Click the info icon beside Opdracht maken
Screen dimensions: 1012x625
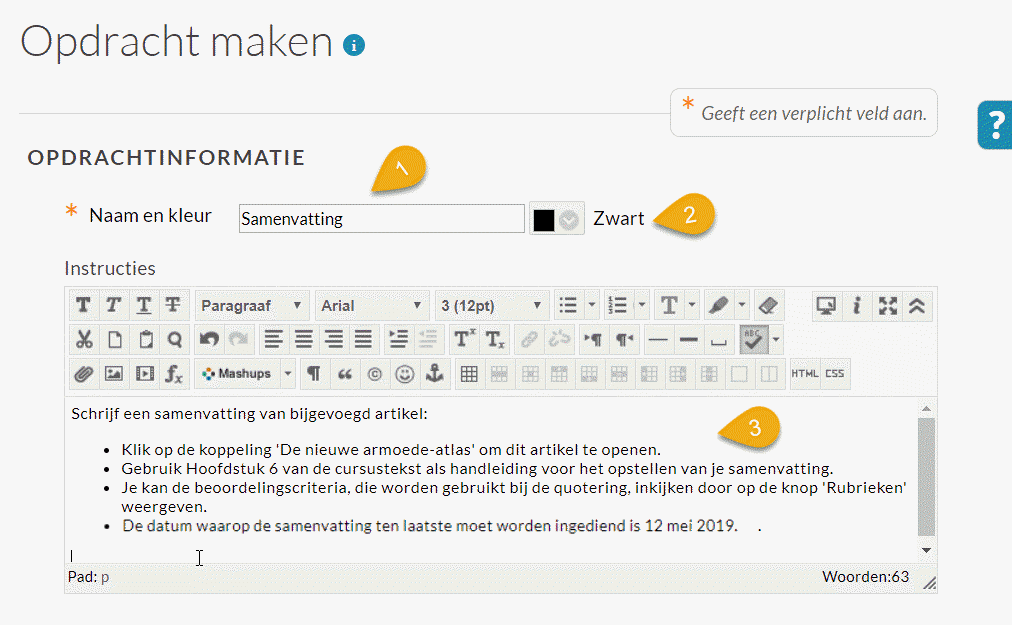354,45
